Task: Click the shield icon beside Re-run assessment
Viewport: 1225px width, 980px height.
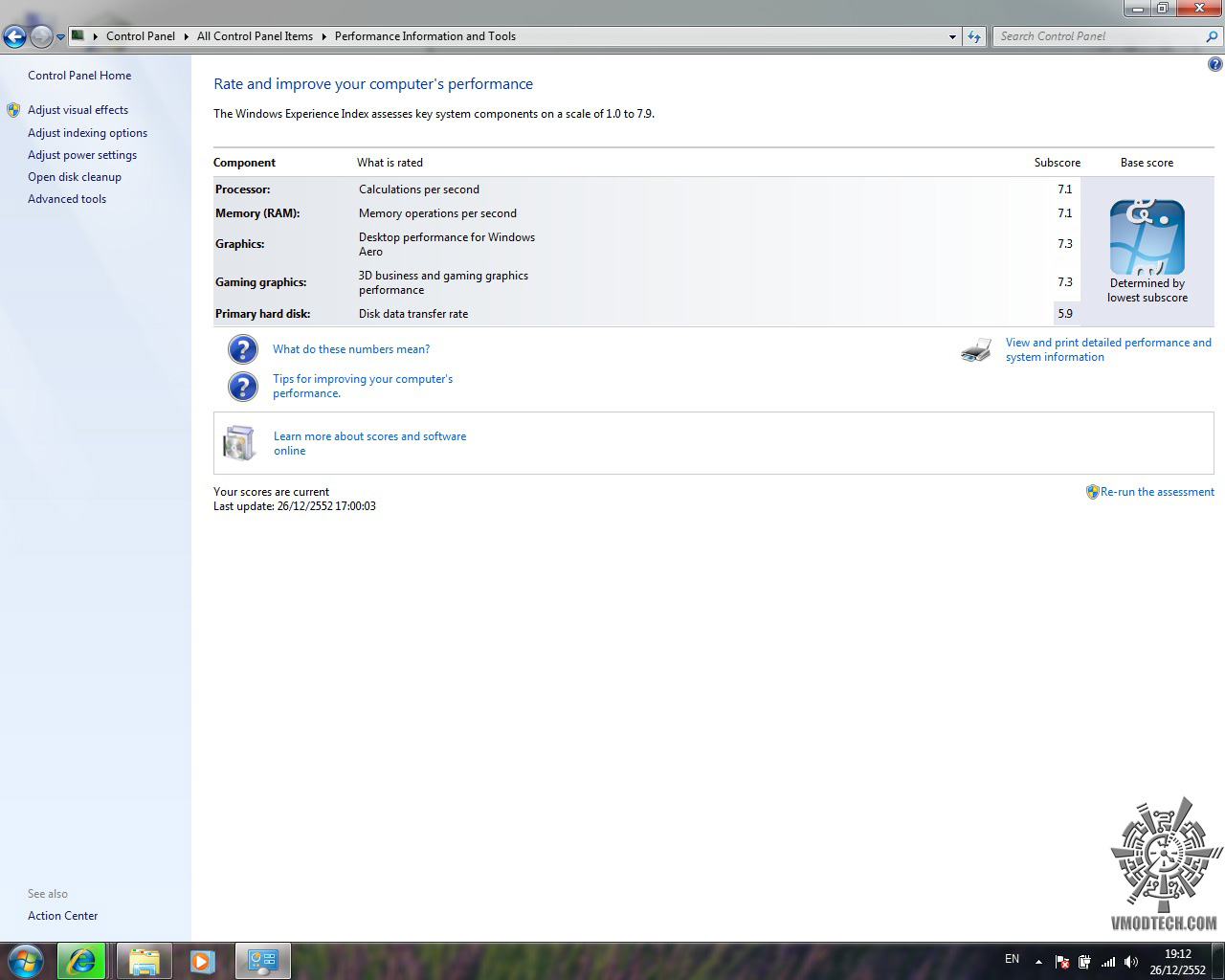Action: [x=1092, y=492]
